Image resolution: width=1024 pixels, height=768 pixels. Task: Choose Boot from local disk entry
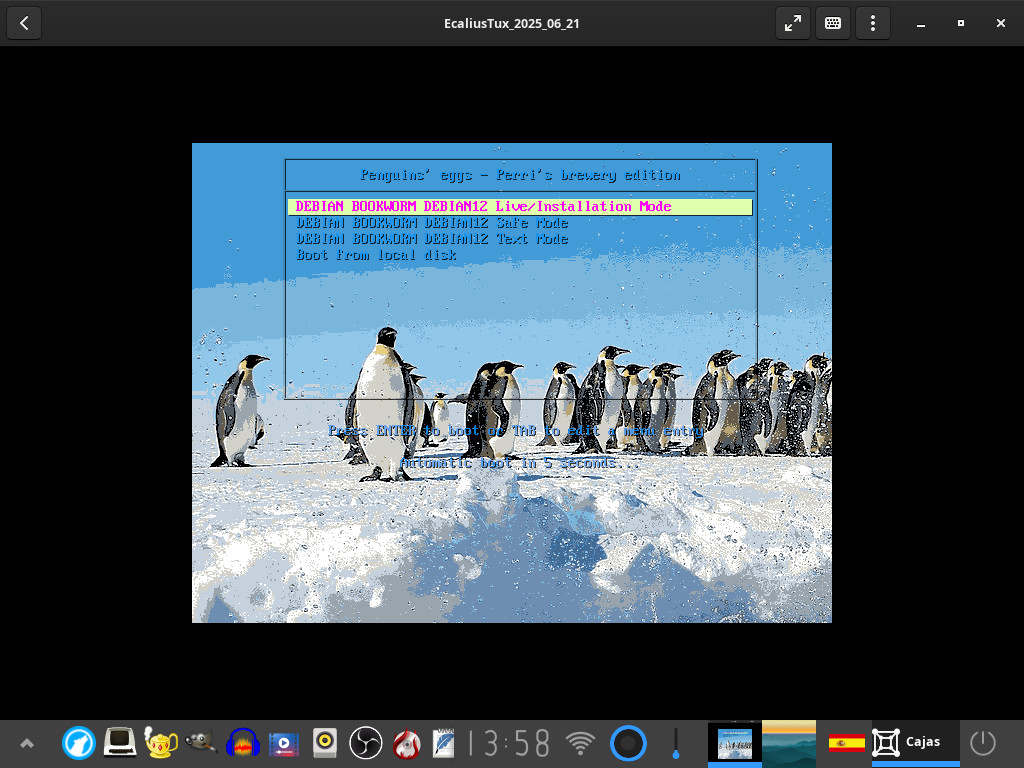pos(376,255)
